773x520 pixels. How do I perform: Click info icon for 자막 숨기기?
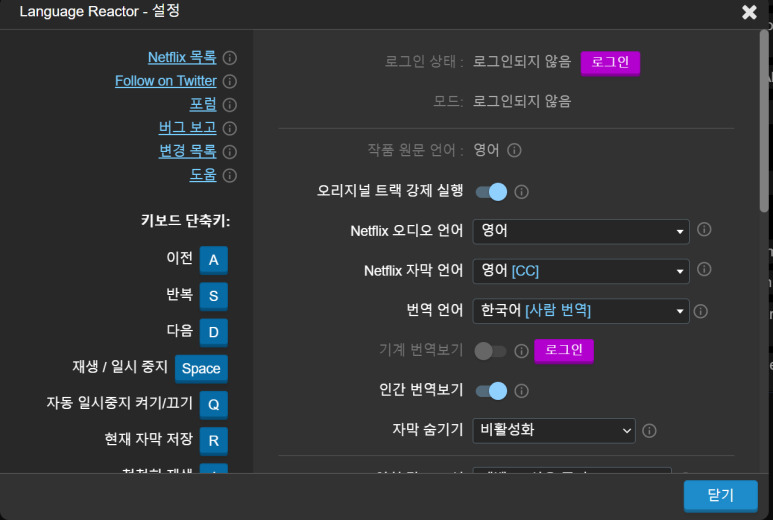click(649, 431)
